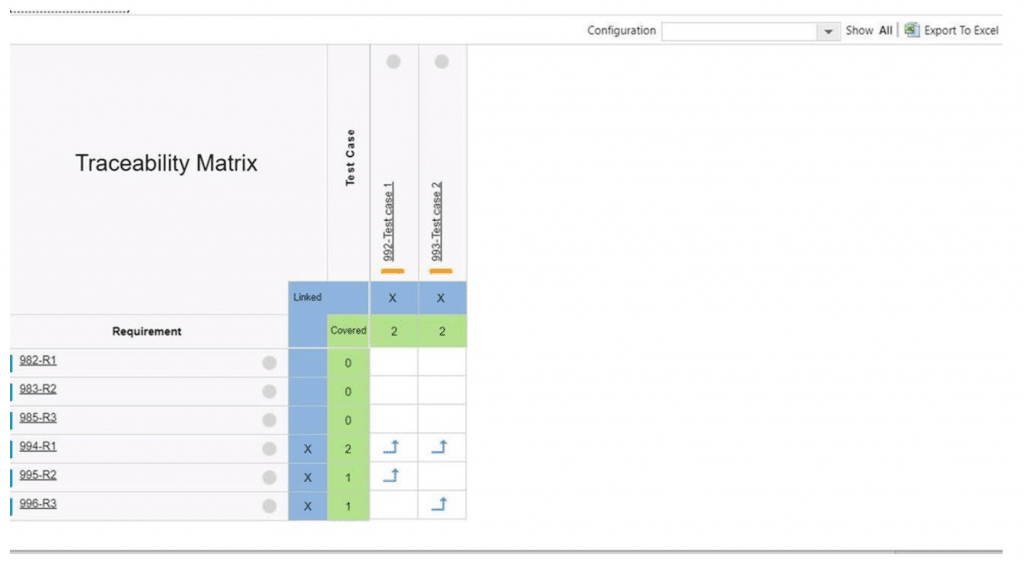1024x566 pixels.
Task: Click the Covered header label
Action: [348, 330]
